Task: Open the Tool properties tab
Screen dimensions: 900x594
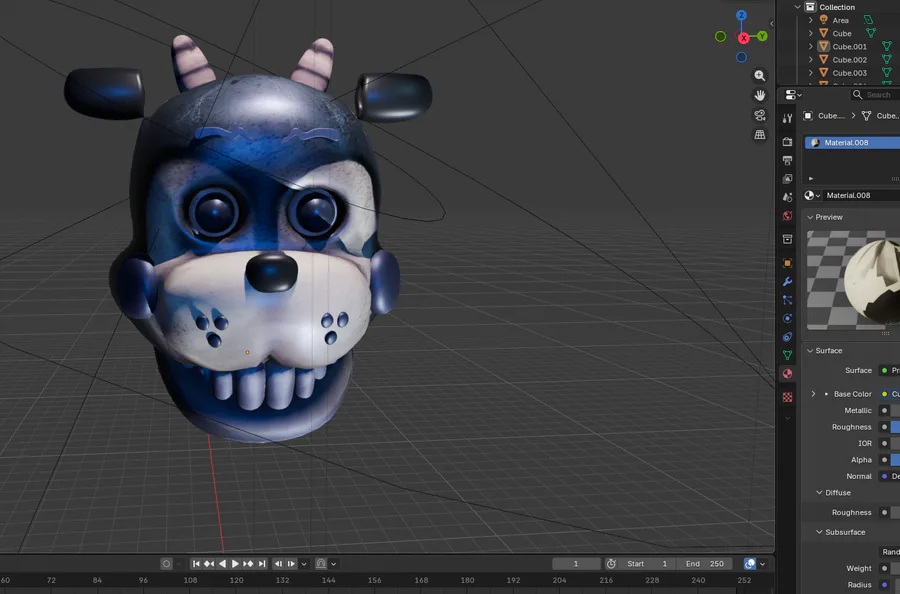Action: pyautogui.click(x=788, y=118)
